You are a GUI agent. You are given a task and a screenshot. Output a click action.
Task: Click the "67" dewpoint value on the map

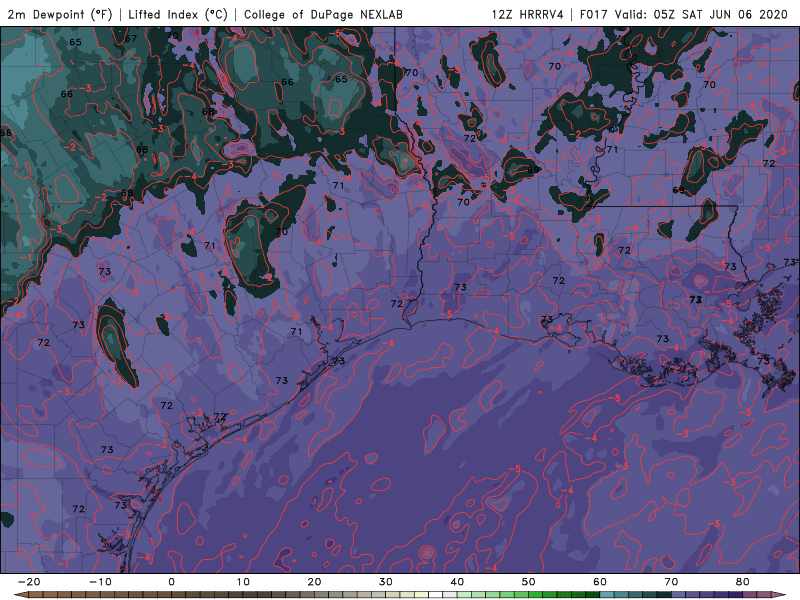coord(131,38)
